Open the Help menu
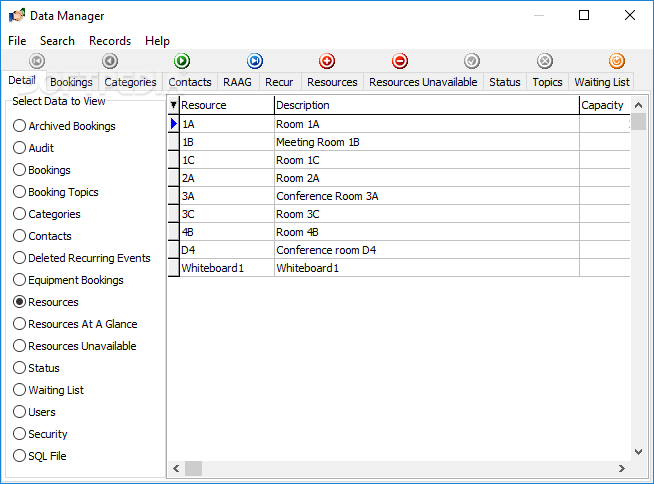 tap(157, 41)
